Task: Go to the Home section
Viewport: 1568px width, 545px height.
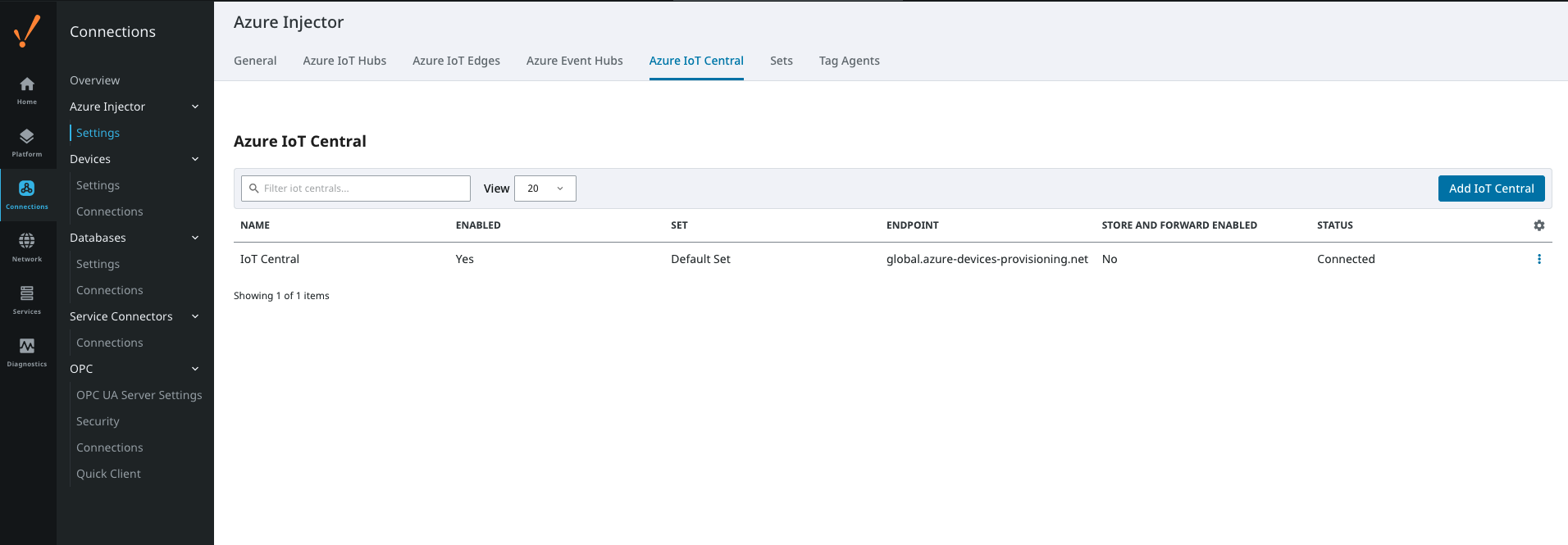Action: 27,89
